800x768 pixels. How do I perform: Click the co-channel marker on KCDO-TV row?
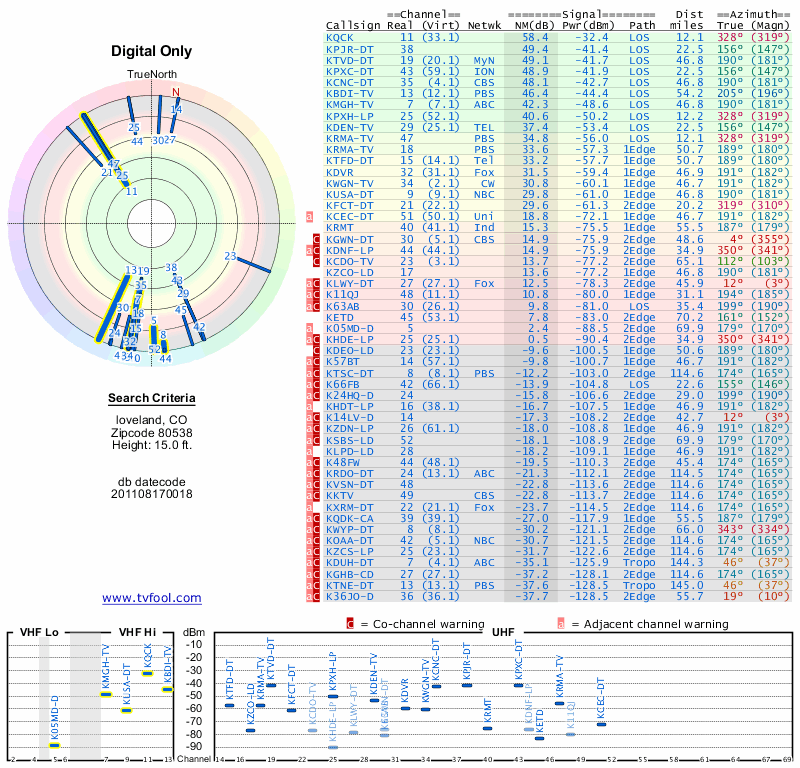tap(316, 262)
